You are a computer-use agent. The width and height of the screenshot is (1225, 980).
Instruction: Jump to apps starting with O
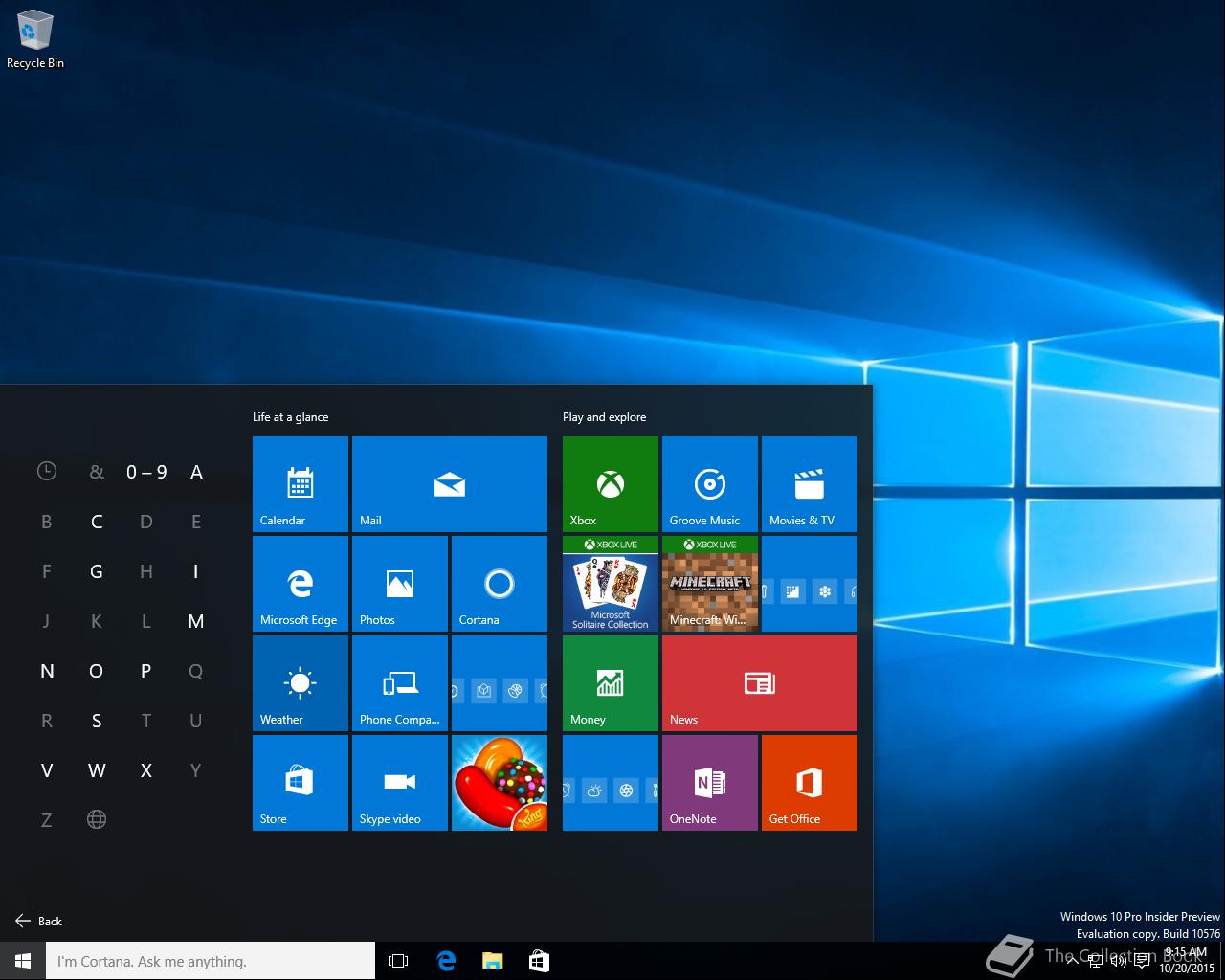(x=97, y=671)
